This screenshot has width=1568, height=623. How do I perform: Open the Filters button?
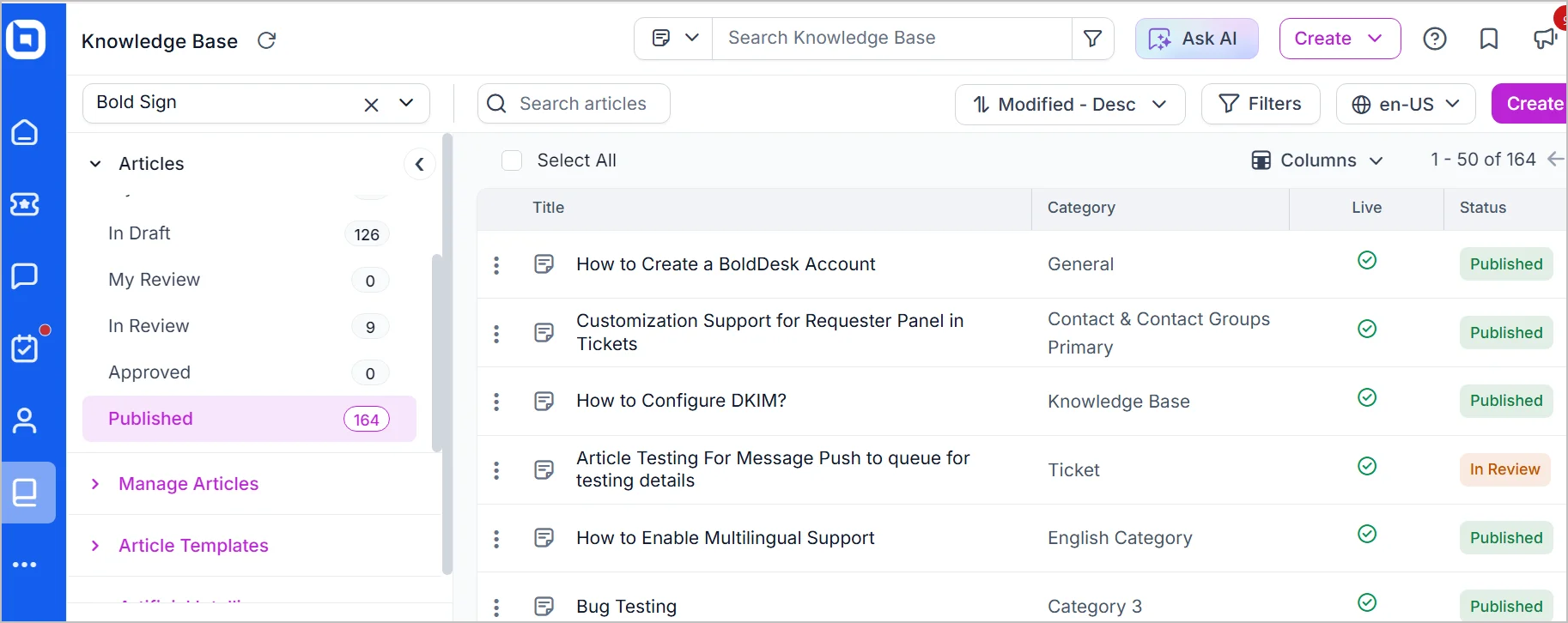pyautogui.click(x=1261, y=104)
